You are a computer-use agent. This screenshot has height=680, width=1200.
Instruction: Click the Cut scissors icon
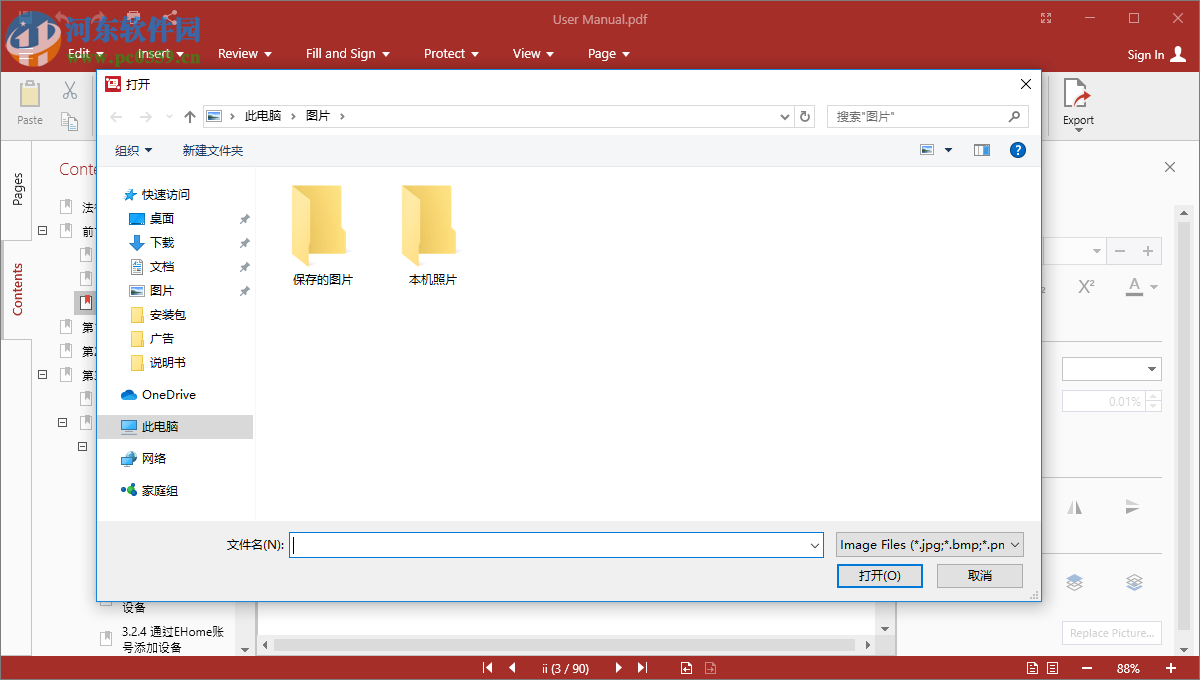(69, 90)
